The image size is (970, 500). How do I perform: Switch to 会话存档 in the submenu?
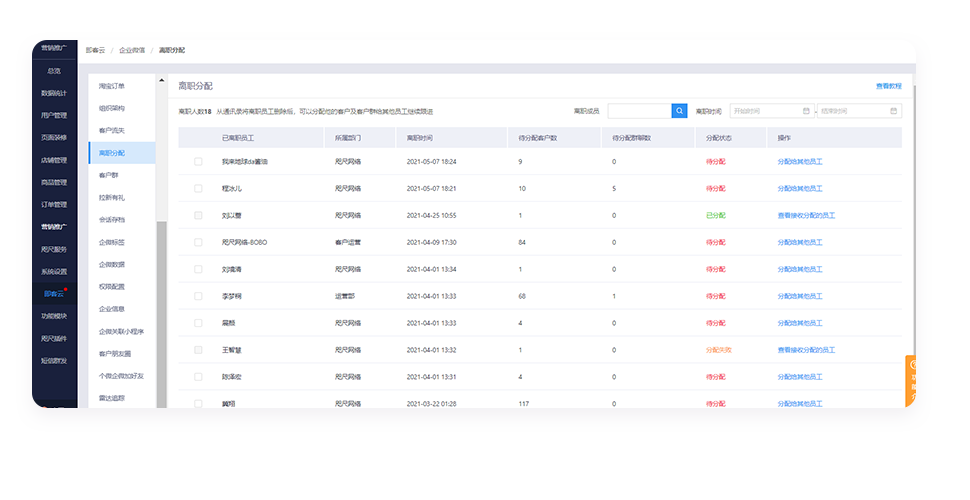[112, 219]
